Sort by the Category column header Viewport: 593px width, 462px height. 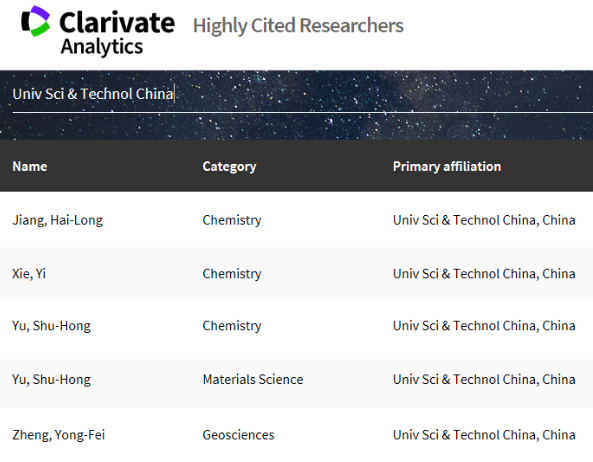tap(229, 166)
